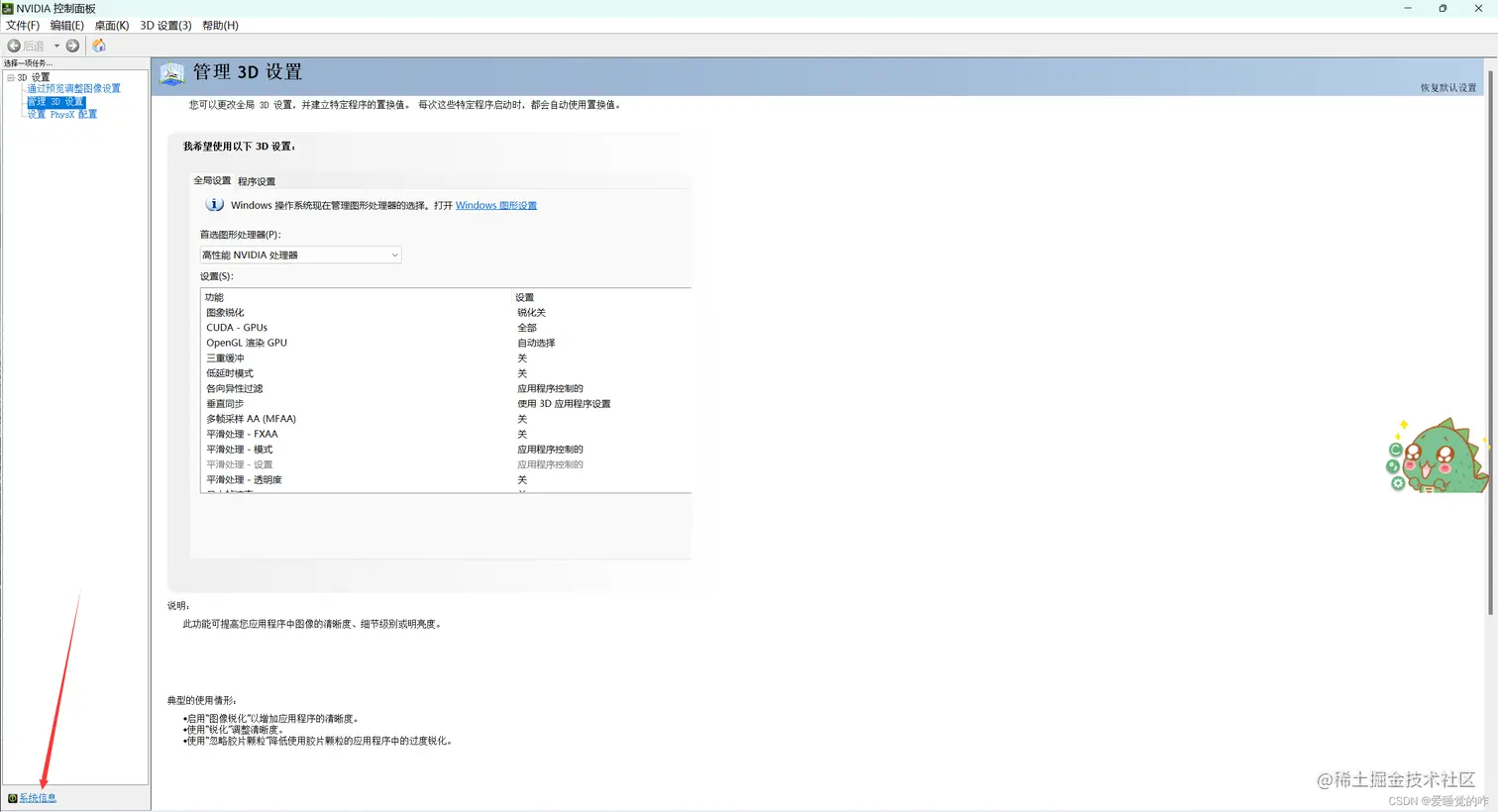Image resolution: width=1498 pixels, height=812 pixels.
Task: Click the 管理 3D 设置 header icon
Action: pos(172,73)
